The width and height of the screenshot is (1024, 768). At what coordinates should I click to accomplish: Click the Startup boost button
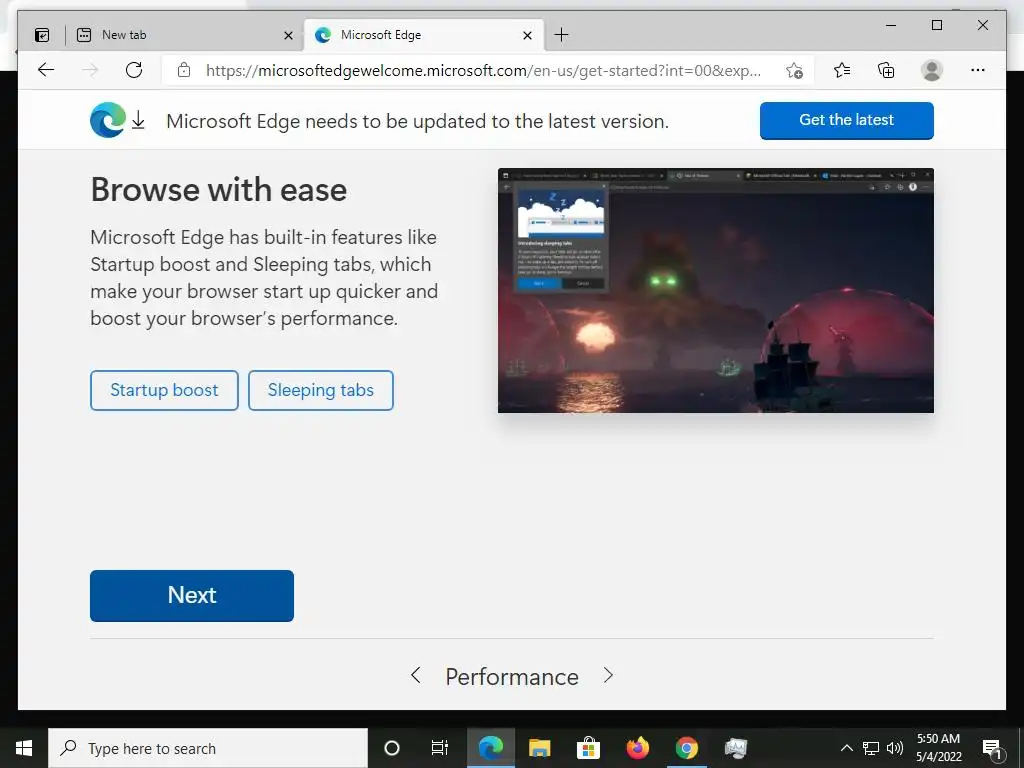165,391
